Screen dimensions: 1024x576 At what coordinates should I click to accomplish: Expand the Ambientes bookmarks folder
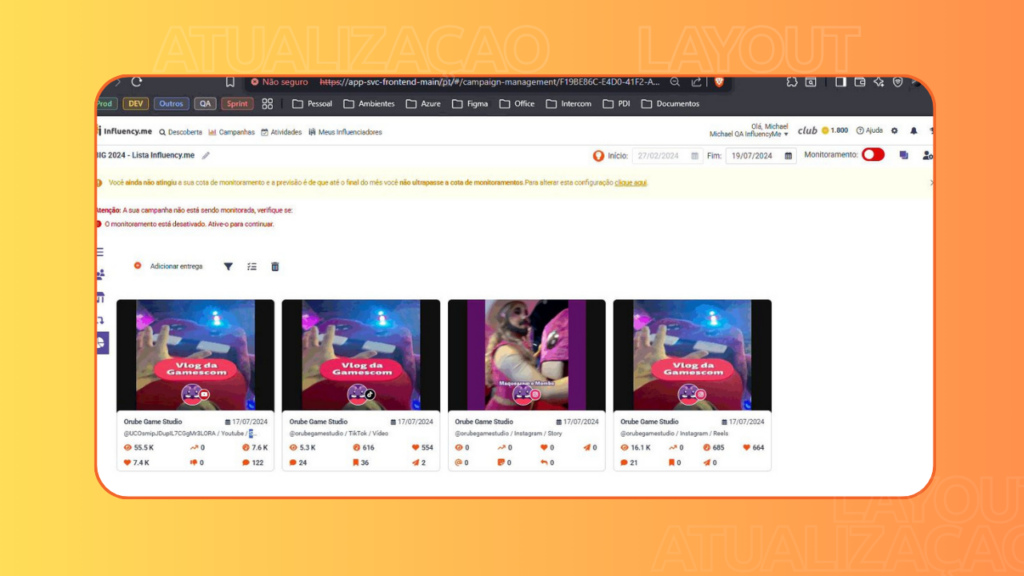tap(369, 104)
